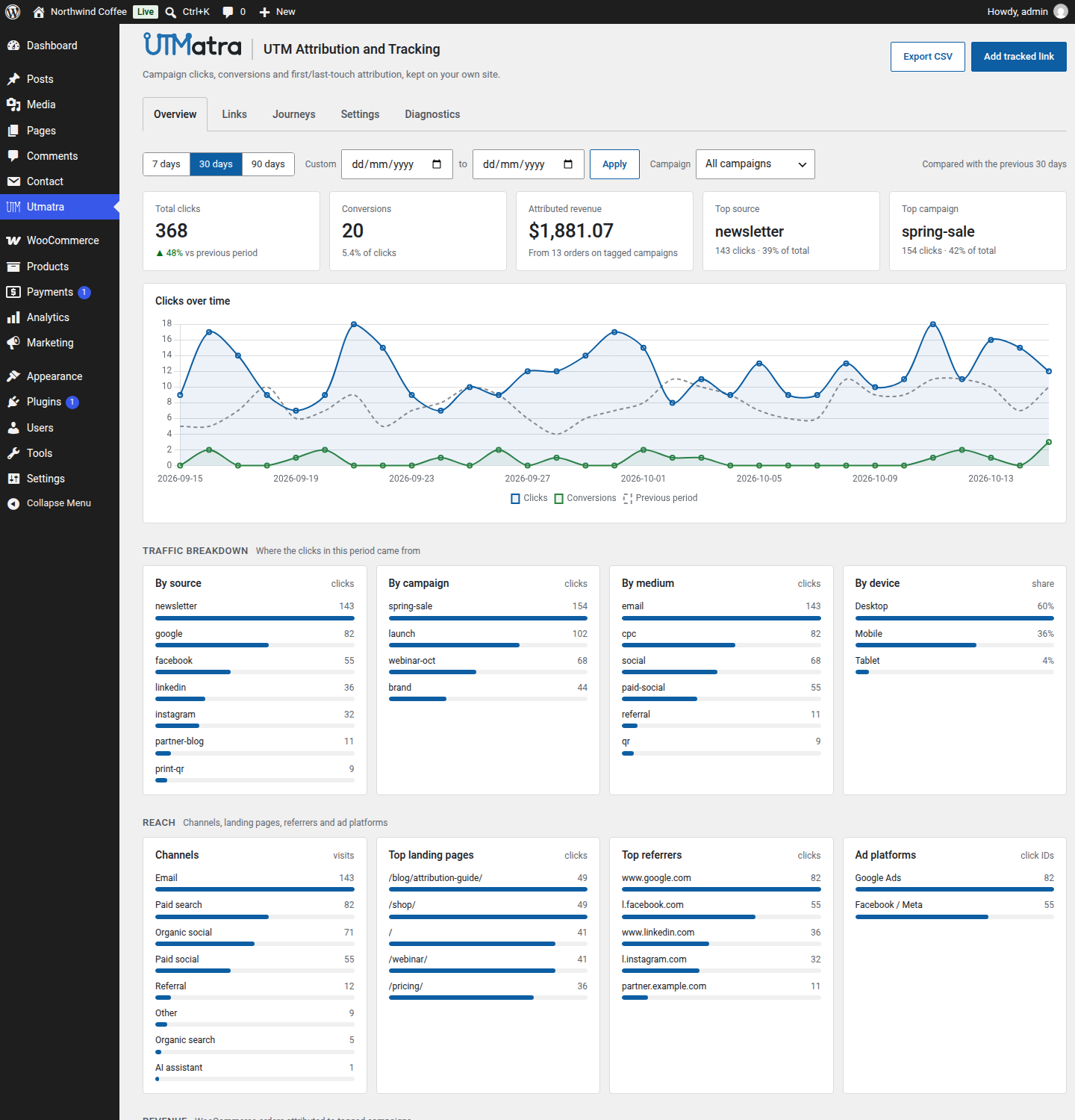
Task: Click the Dashboard gauge icon
Action: pos(13,46)
